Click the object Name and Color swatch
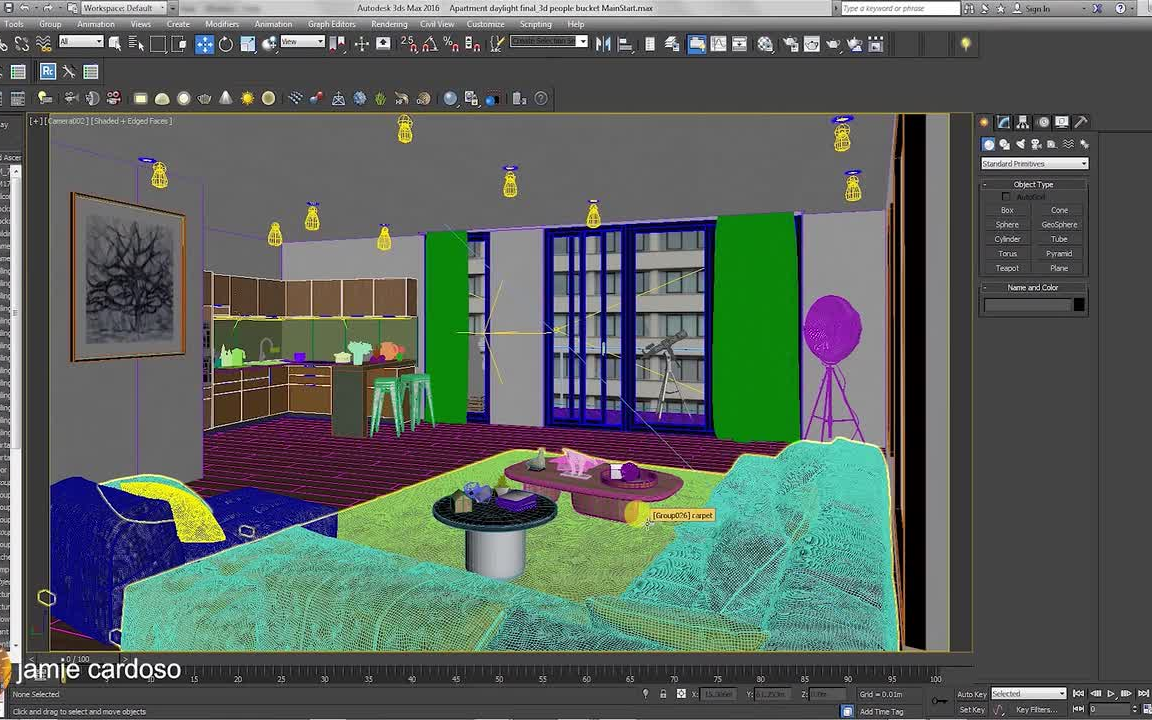This screenshot has width=1152, height=720. pos(1078,304)
